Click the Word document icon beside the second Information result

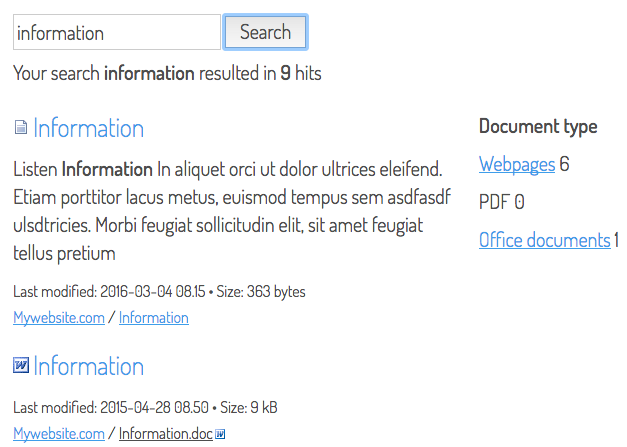tap(21, 365)
